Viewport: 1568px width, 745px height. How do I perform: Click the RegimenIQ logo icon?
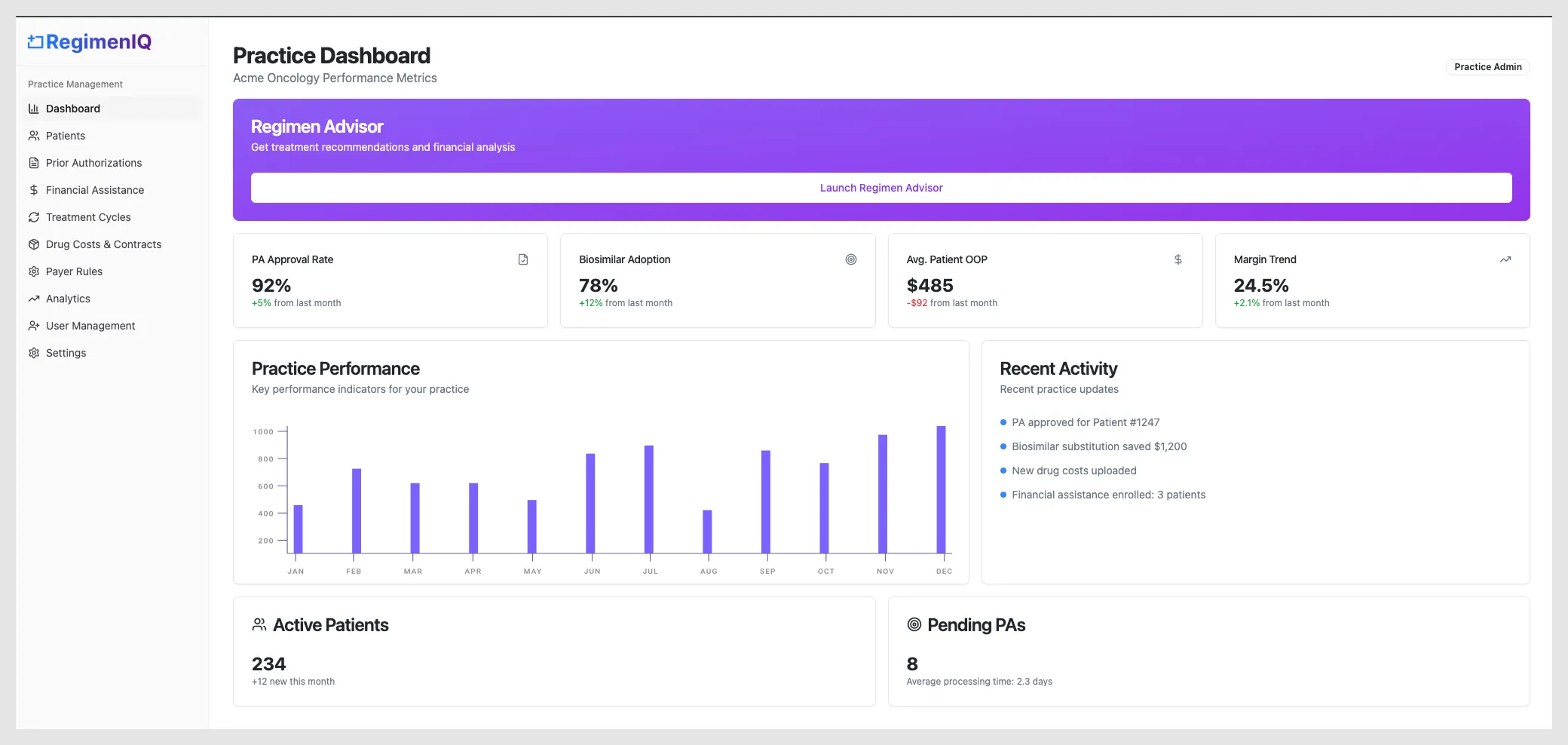(x=35, y=42)
